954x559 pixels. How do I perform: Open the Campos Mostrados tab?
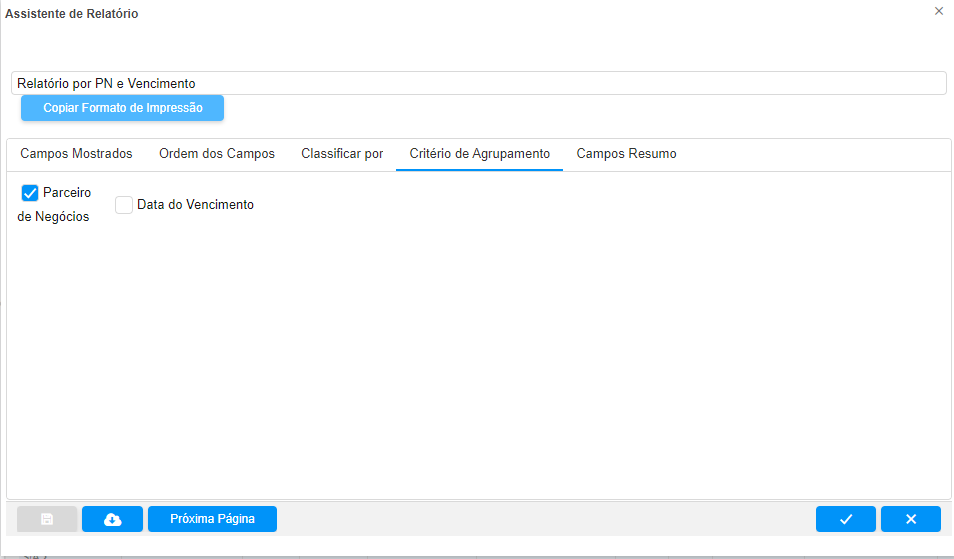pos(76,154)
